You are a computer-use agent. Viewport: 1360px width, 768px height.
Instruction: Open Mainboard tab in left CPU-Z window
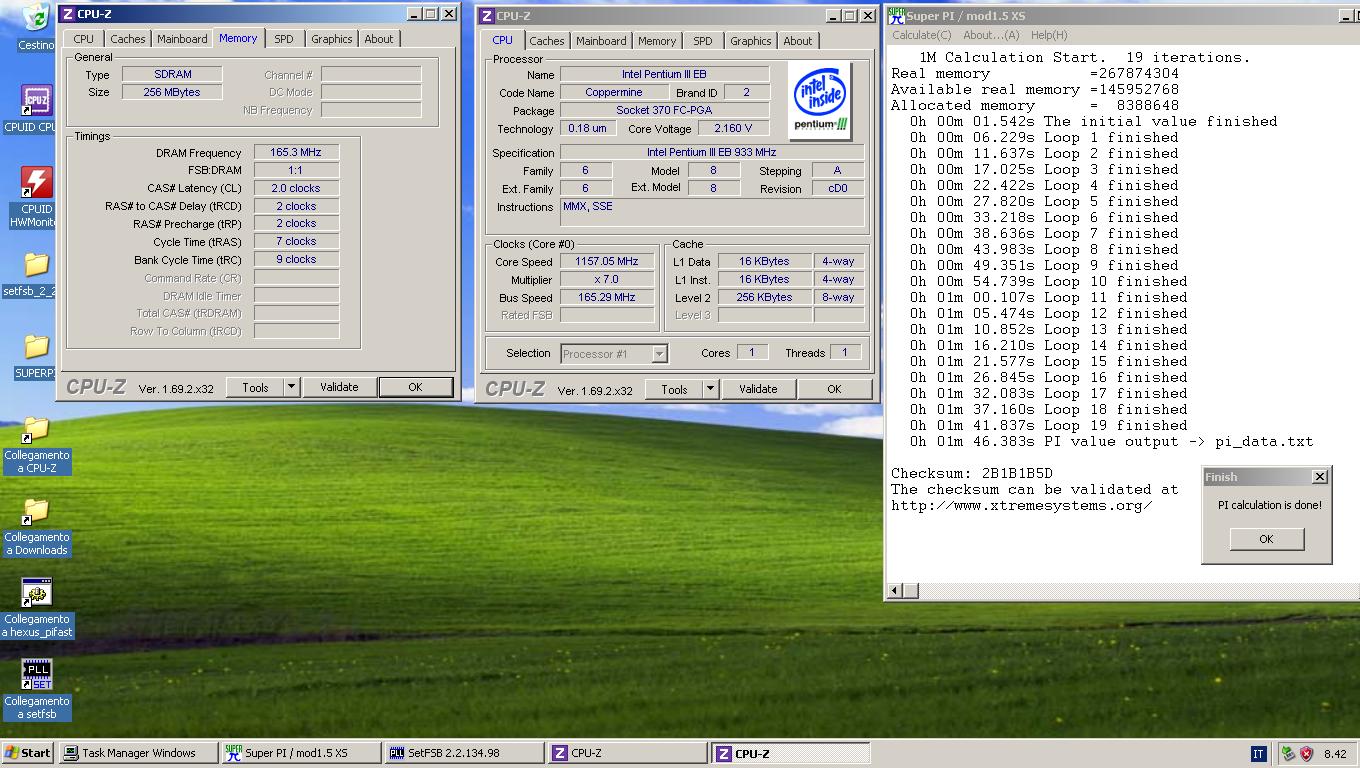182,39
